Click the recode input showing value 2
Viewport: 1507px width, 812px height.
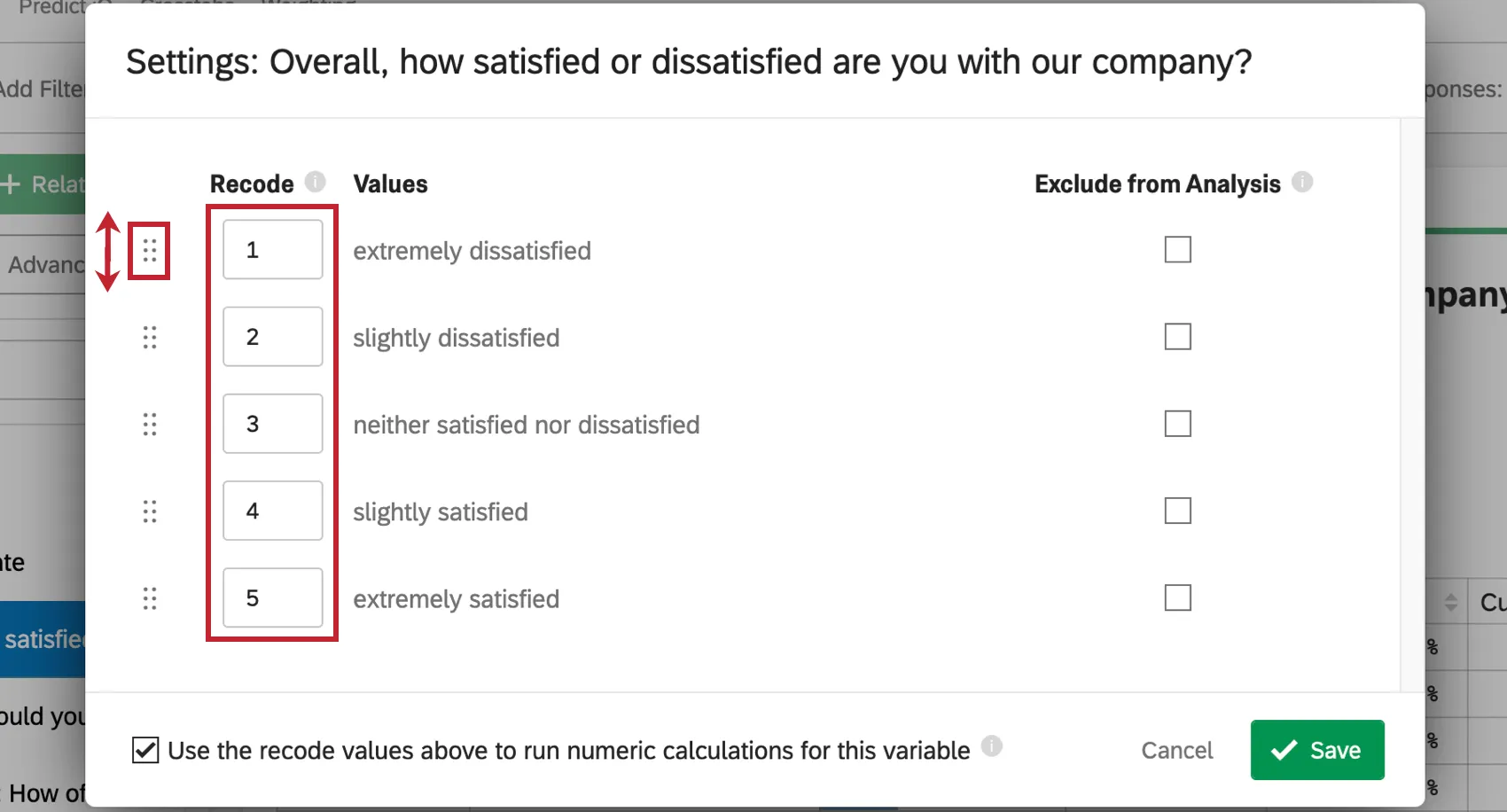point(272,337)
